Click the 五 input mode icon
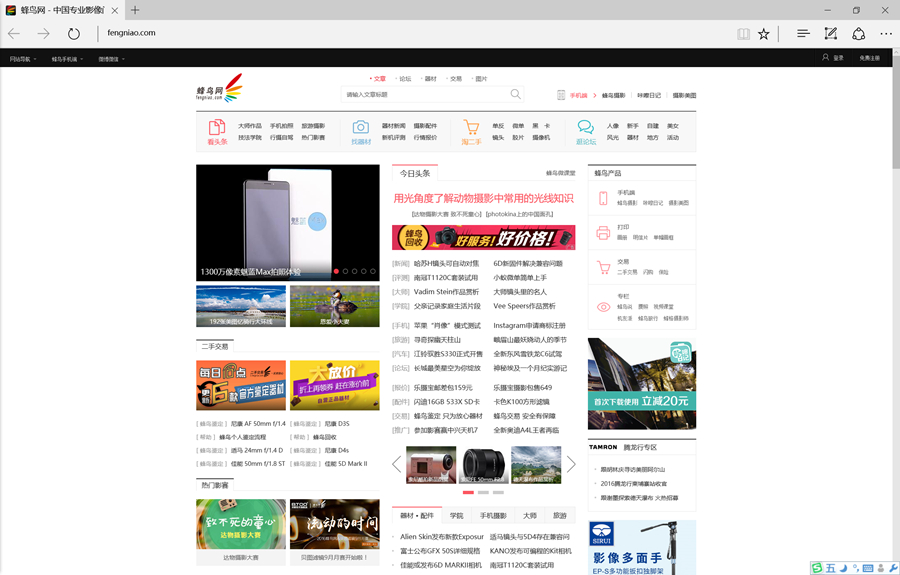This screenshot has height=575, width=900. pyautogui.click(x=830, y=568)
